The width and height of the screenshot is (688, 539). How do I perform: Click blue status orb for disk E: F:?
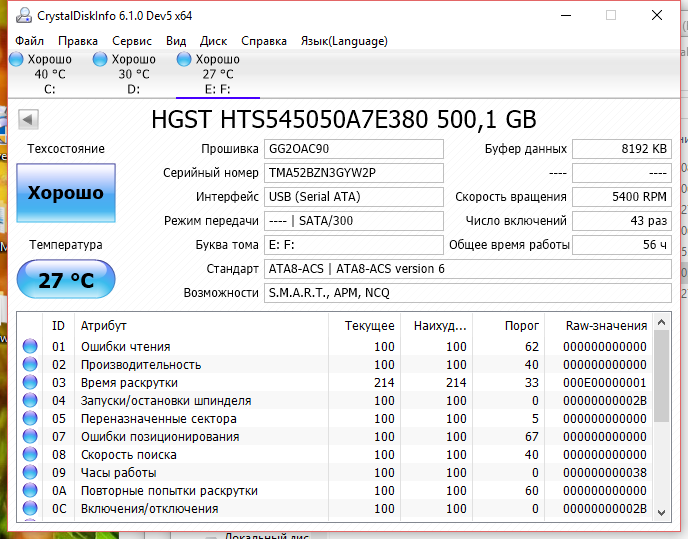[184, 59]
